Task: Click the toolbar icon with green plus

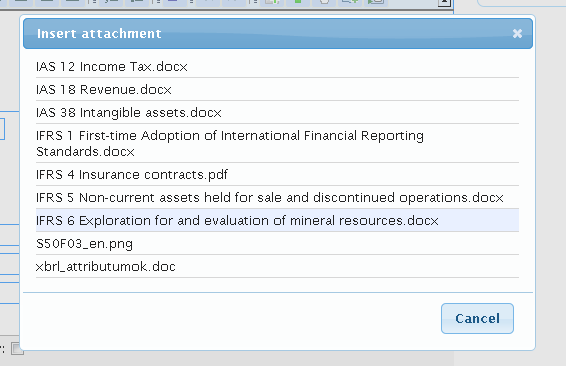Action: 349,2
